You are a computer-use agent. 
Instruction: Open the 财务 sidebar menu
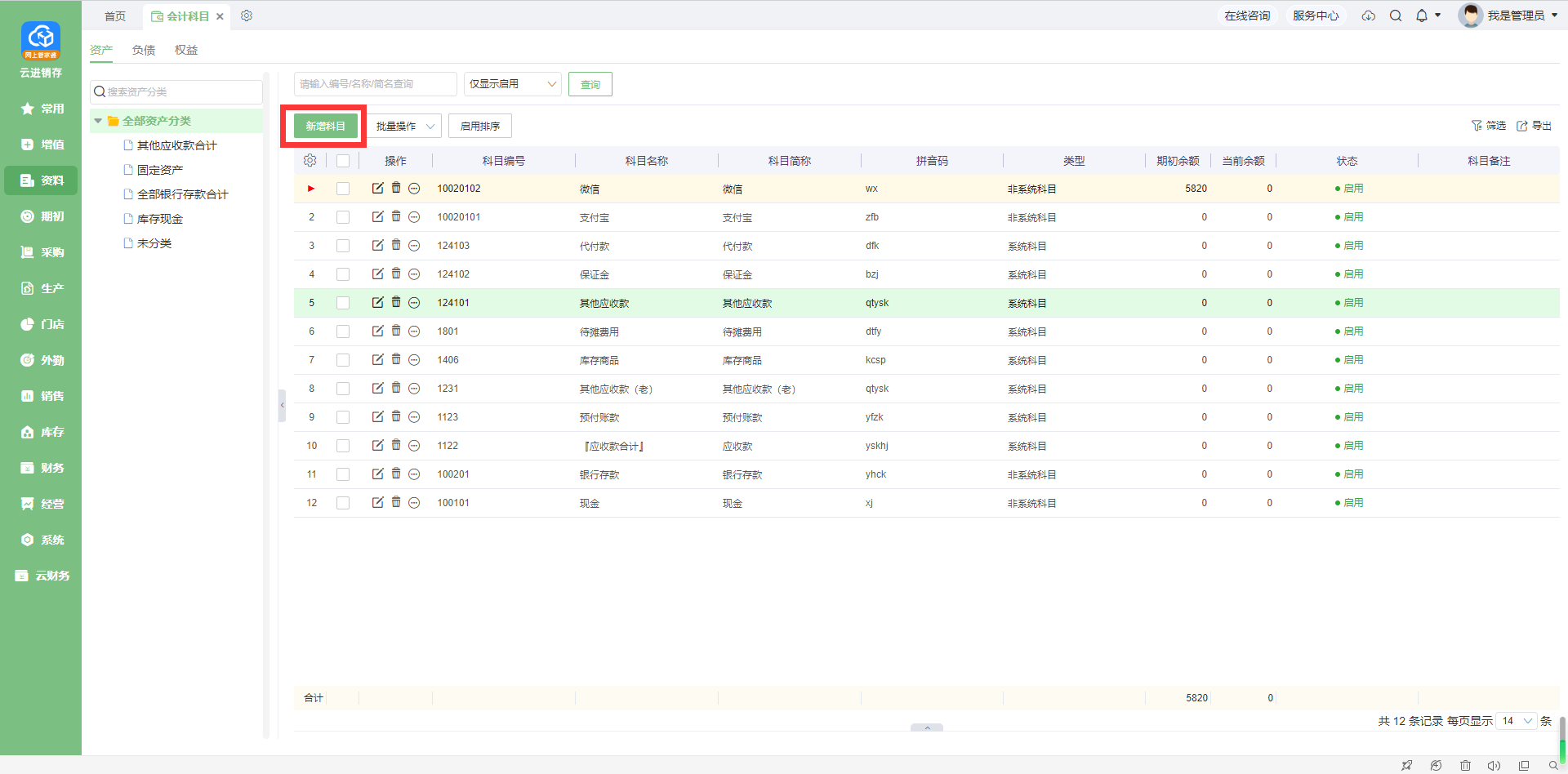41,468
